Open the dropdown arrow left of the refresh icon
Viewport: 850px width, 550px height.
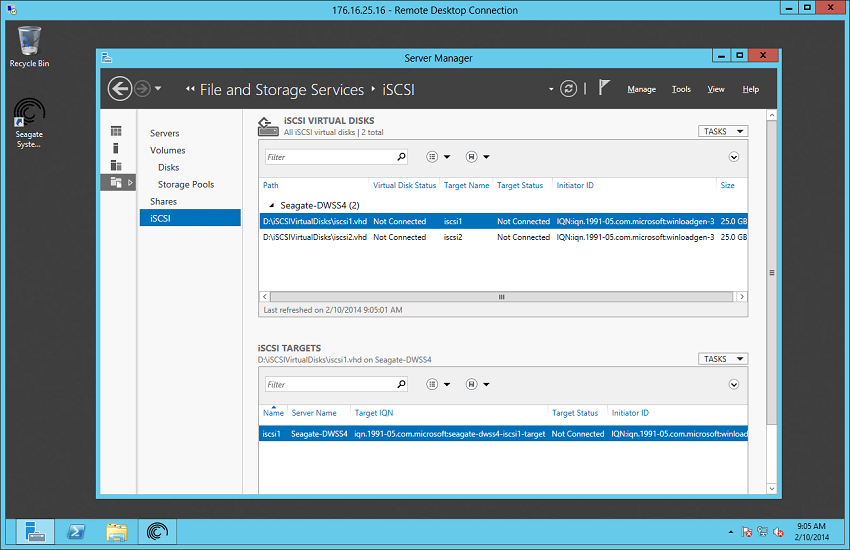point(551,89)
